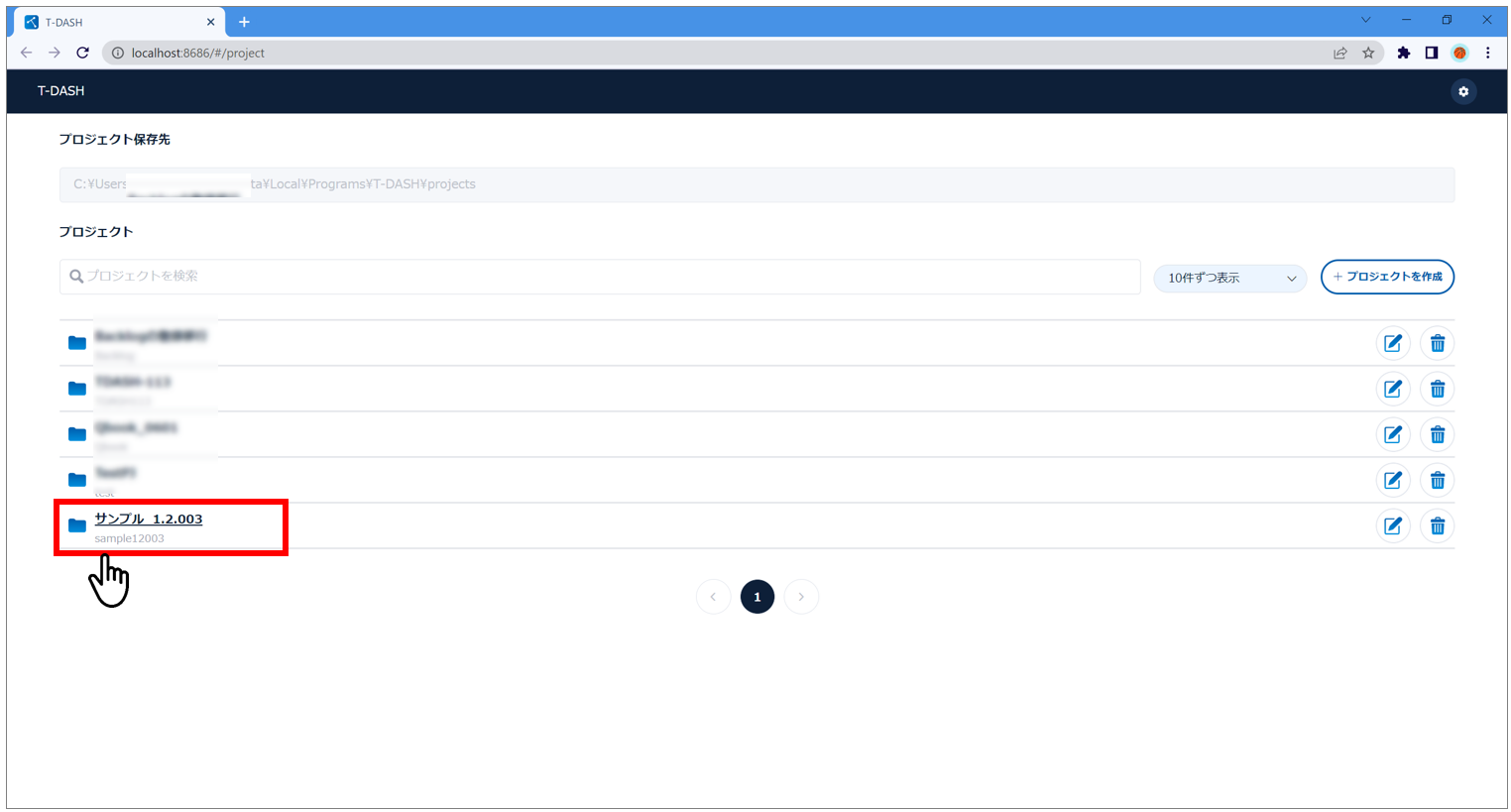Open folder icon of サンプル_1.2.003 project

(76, 525)
